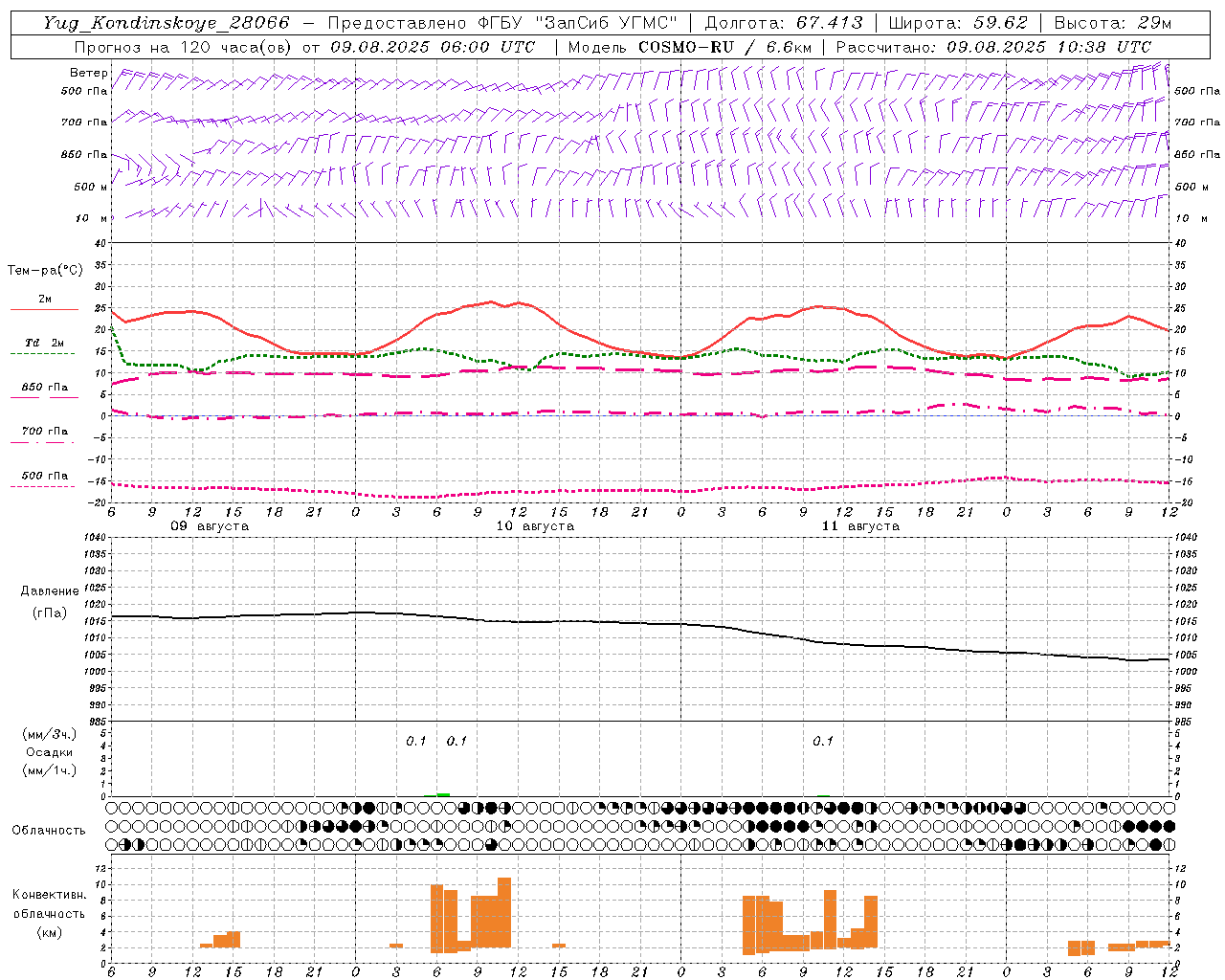Click the Td 2м dew point legend entry

click(x=45, y=343)
